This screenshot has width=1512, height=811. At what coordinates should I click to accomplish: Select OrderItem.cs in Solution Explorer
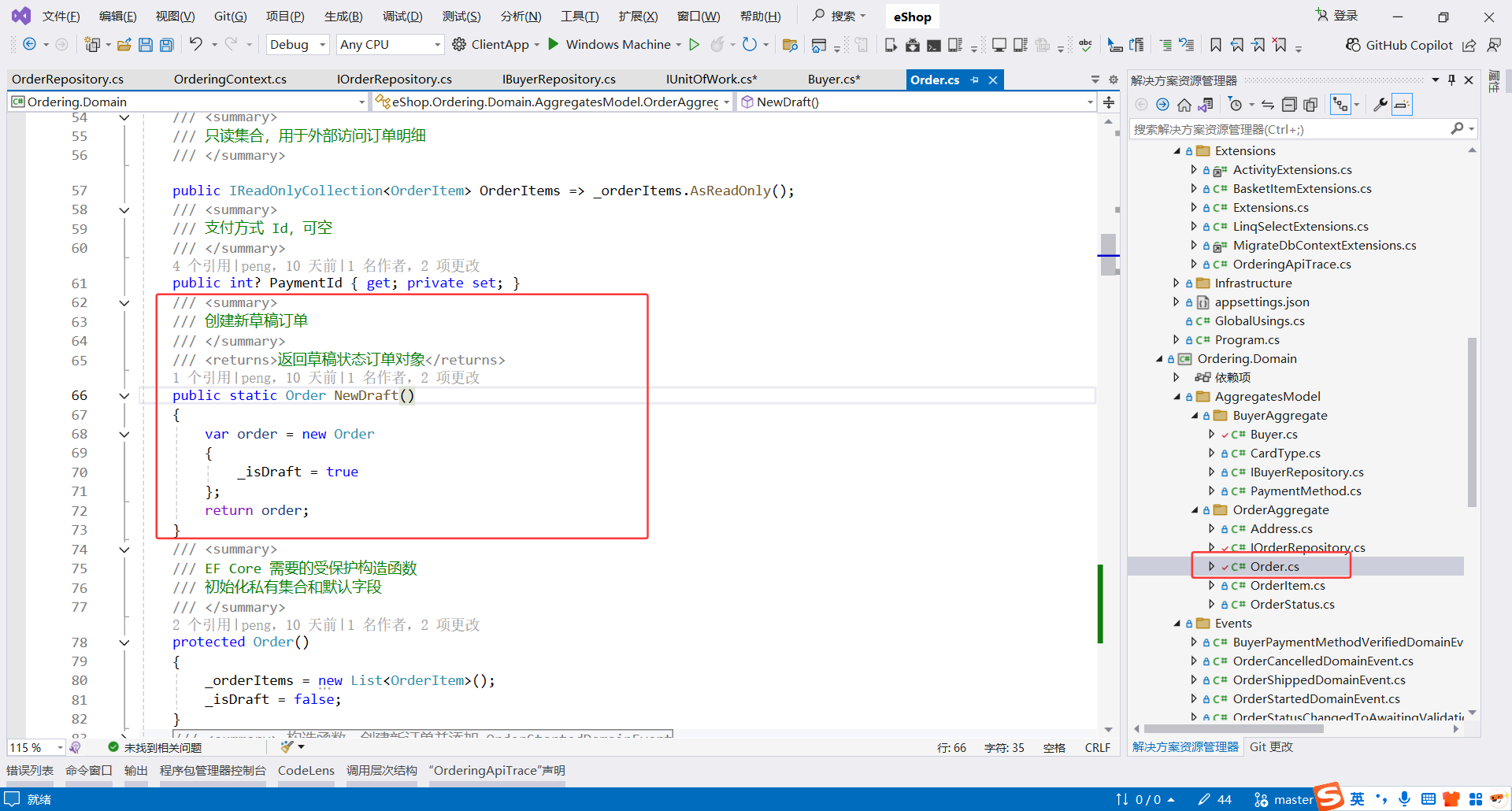[x=1288, y=586]
